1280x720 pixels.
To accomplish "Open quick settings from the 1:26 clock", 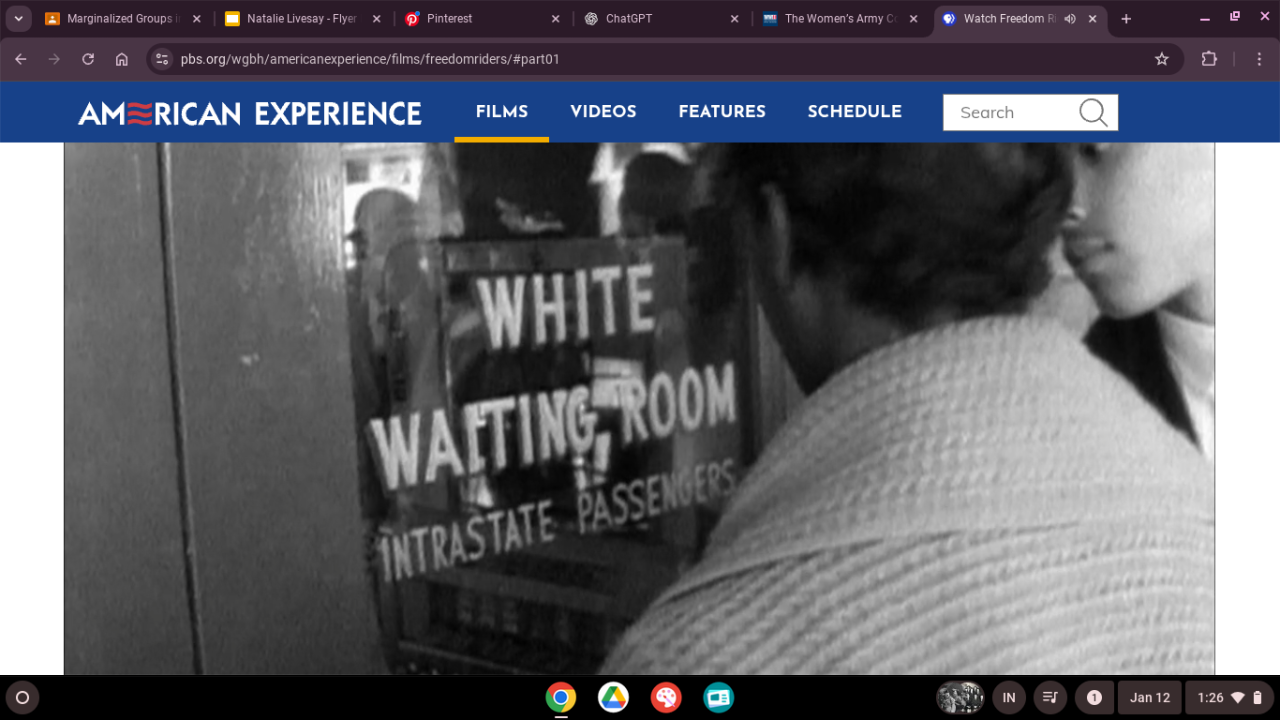I will tap(1230, 697).
